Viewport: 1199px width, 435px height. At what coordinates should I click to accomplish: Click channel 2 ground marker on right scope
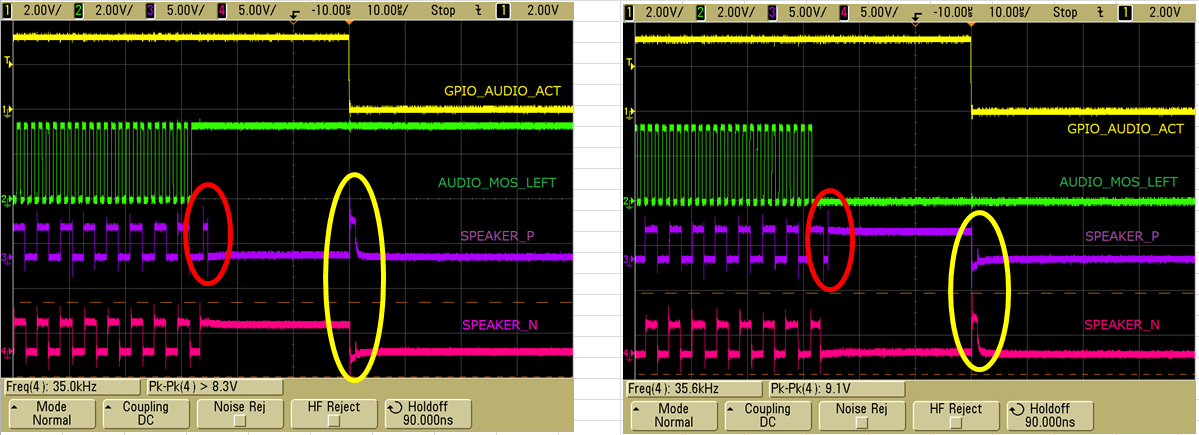(630, 201)
